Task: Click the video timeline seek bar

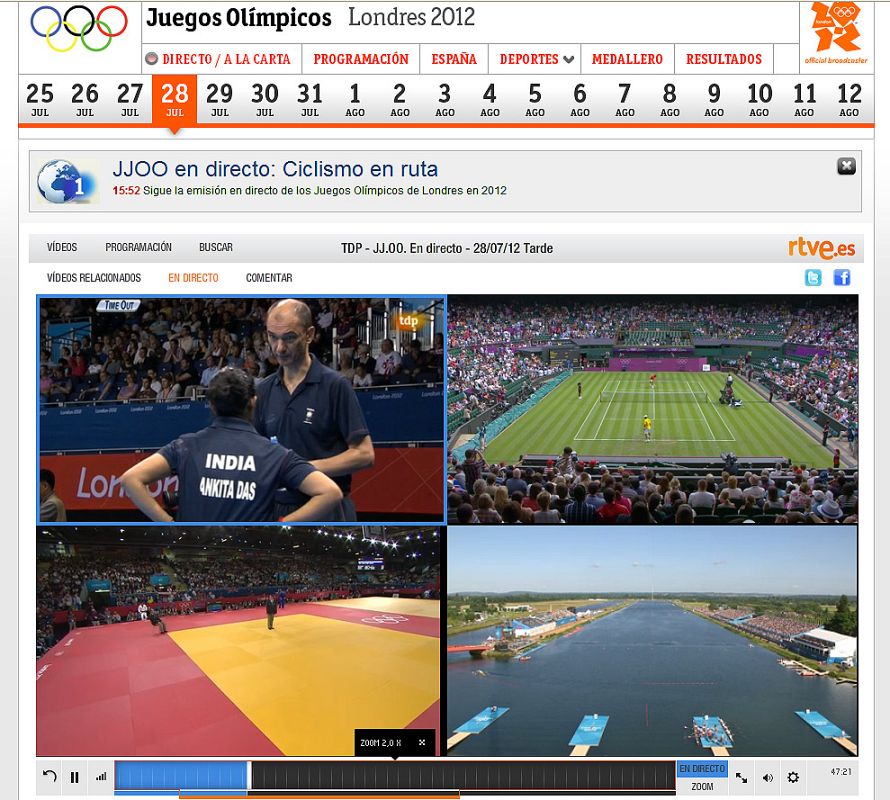Action: [x=460, y=776]
